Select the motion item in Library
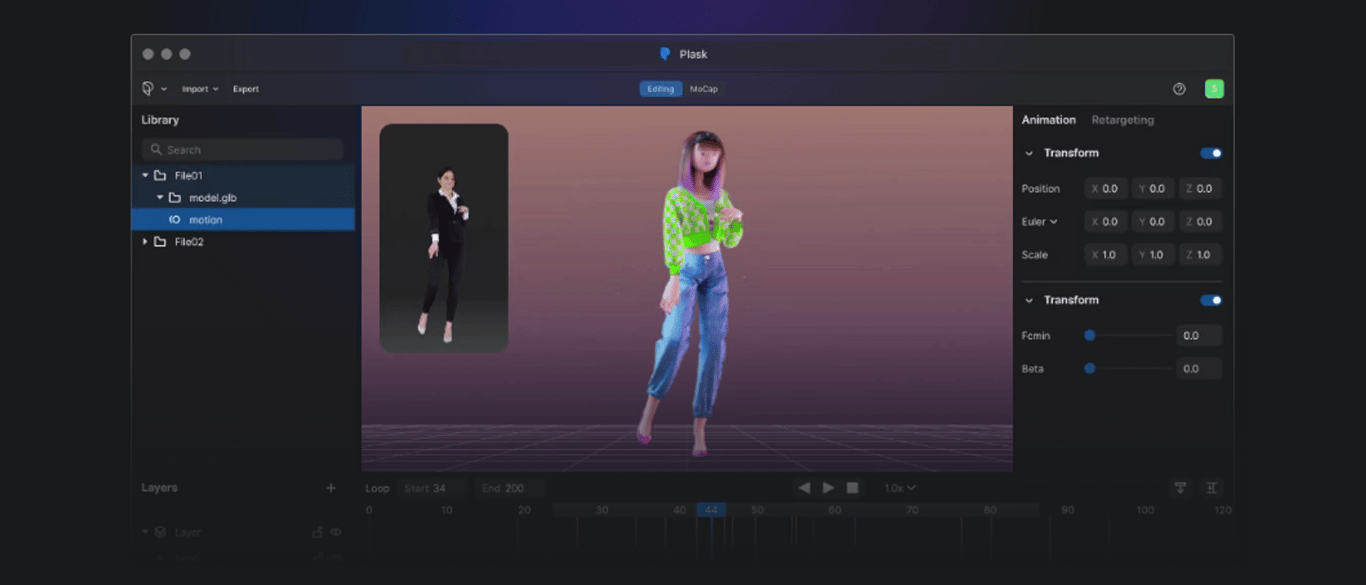 (x=243, y=219)
